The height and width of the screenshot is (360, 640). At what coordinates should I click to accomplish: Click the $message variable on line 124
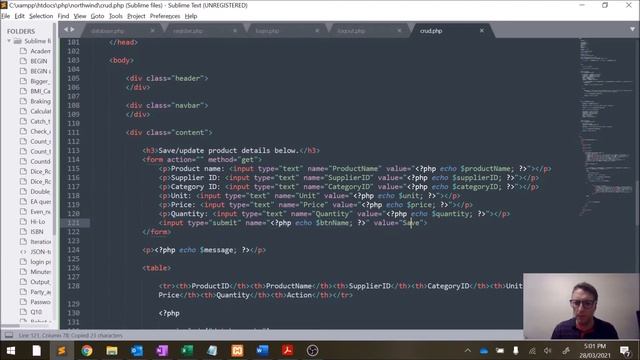(217, 250)
